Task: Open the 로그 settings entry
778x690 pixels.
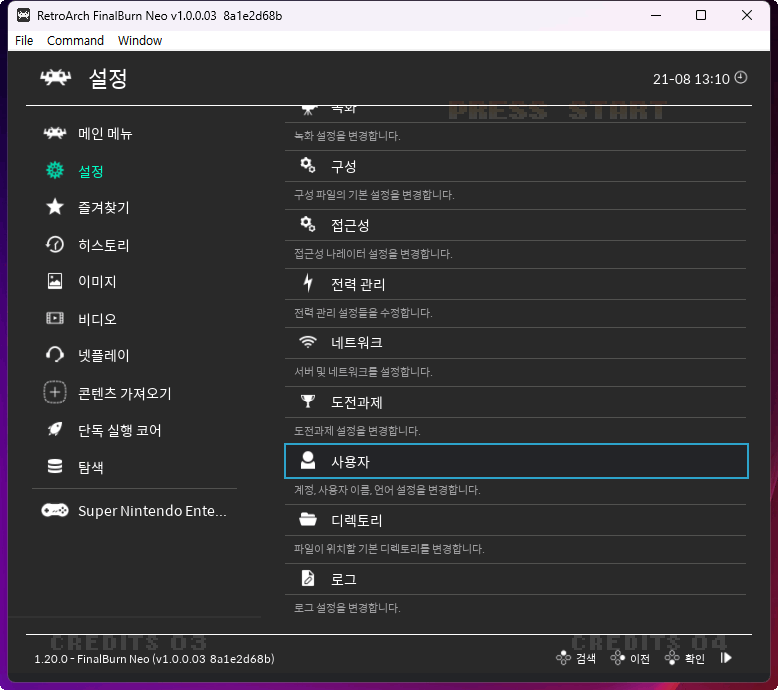Action: tap(516, 579)
